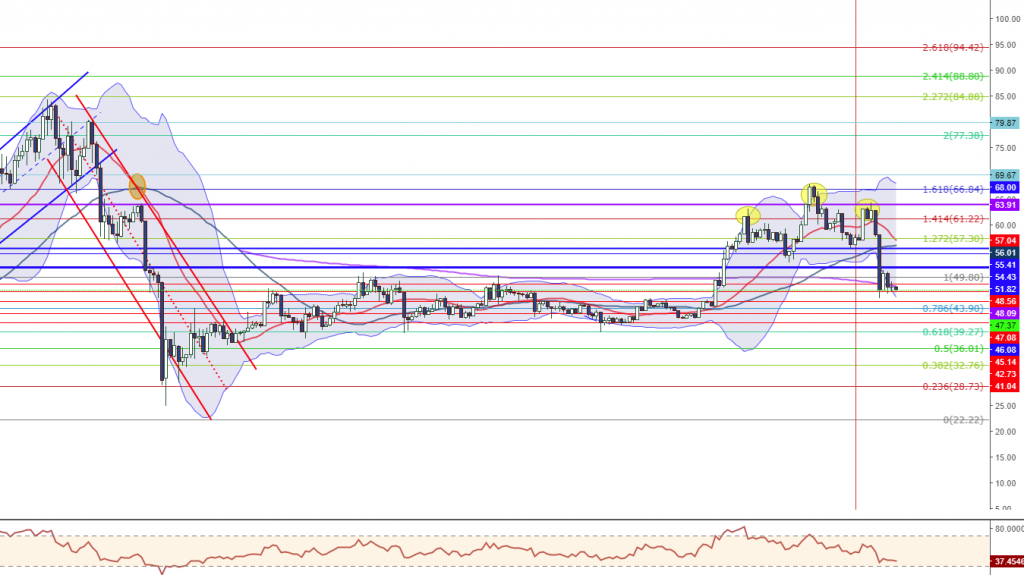Select the first yellow ellipse near 61.22
Viewport: 1024px width, 575px height.
click(747, 216)
